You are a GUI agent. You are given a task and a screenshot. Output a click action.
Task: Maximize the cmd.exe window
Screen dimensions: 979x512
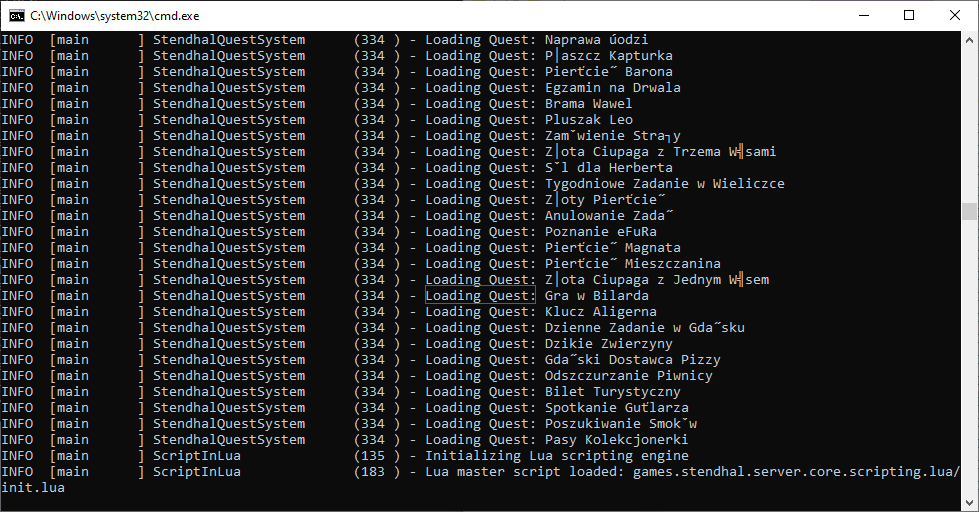[909, 15]
